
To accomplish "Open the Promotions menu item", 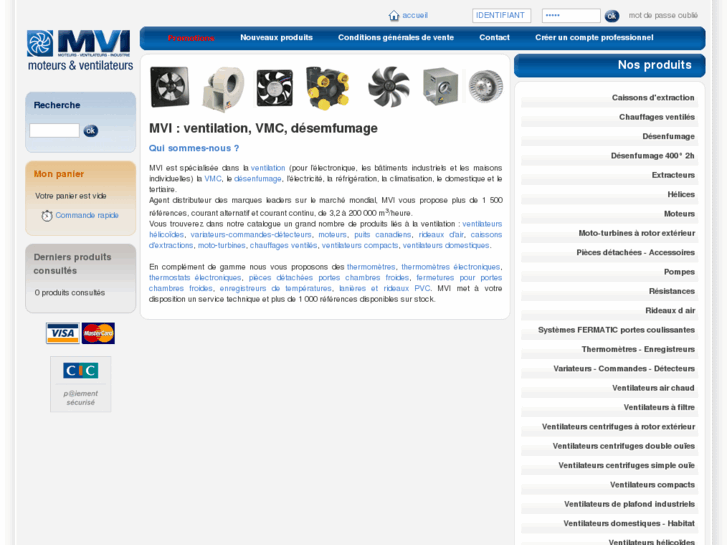I will coord(191,38).
